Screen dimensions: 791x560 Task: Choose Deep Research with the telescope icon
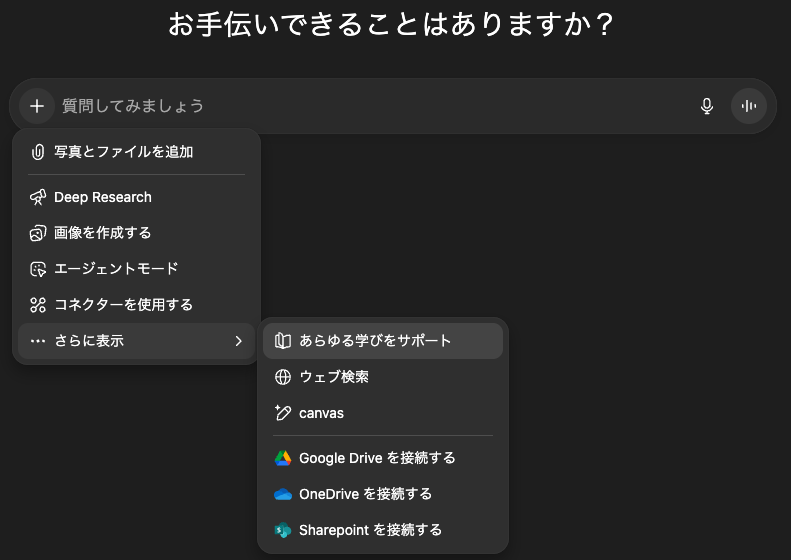(x=38, y=197)
